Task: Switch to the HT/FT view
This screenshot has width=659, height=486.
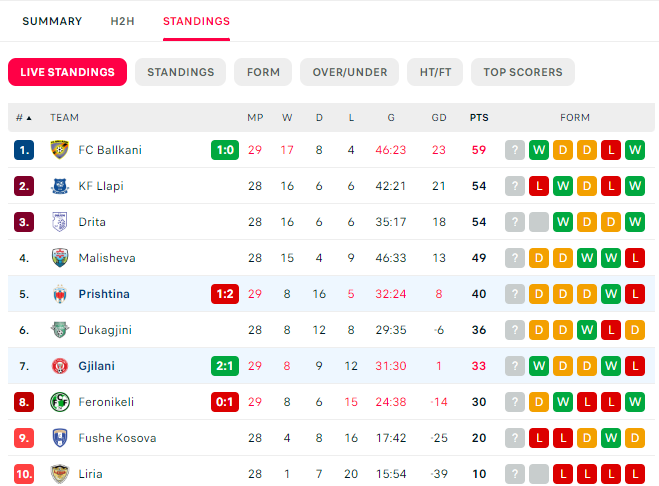Action: pos(435,72)
